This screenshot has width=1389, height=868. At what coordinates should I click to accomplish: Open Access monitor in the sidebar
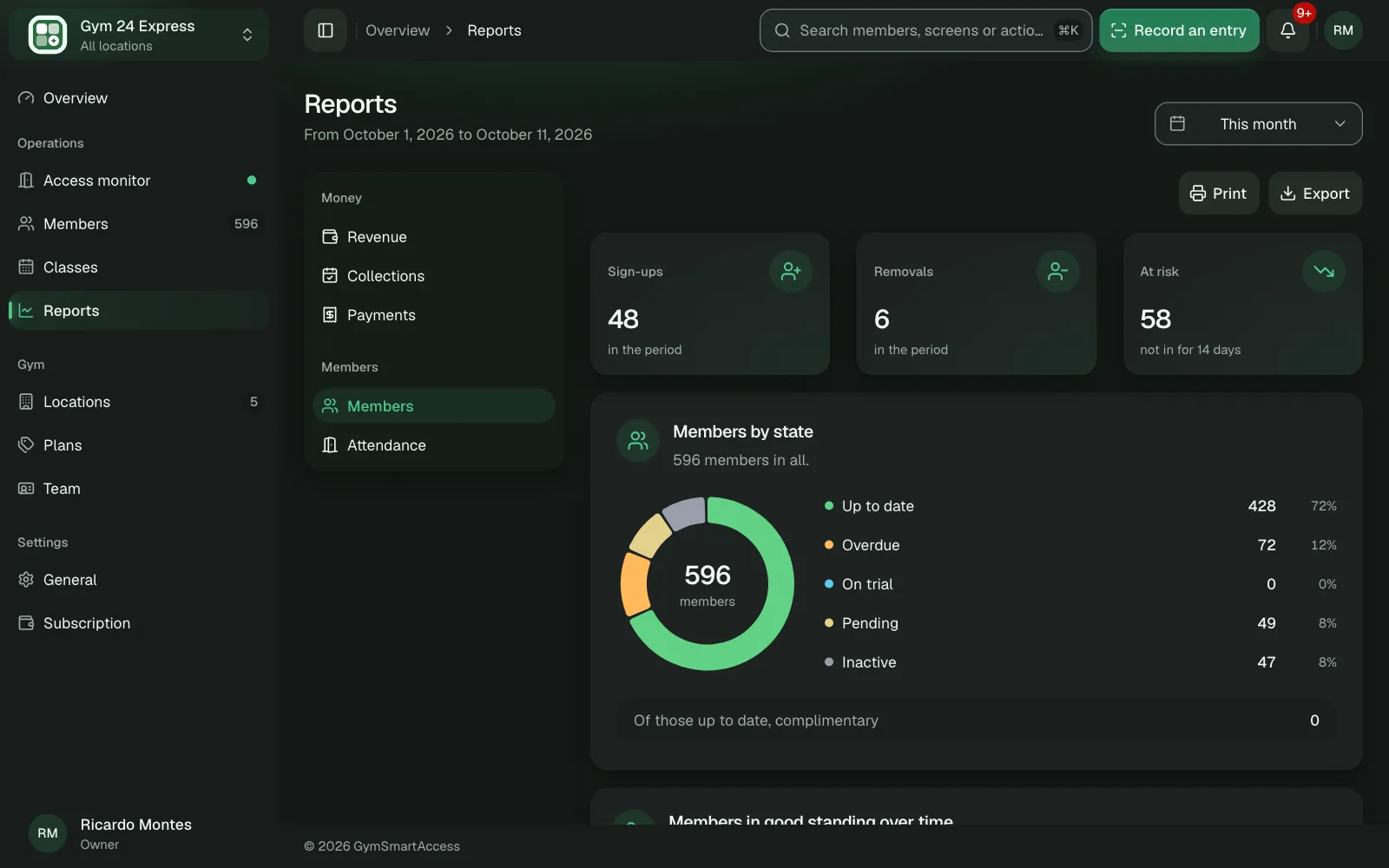click(x=139, y=181)
